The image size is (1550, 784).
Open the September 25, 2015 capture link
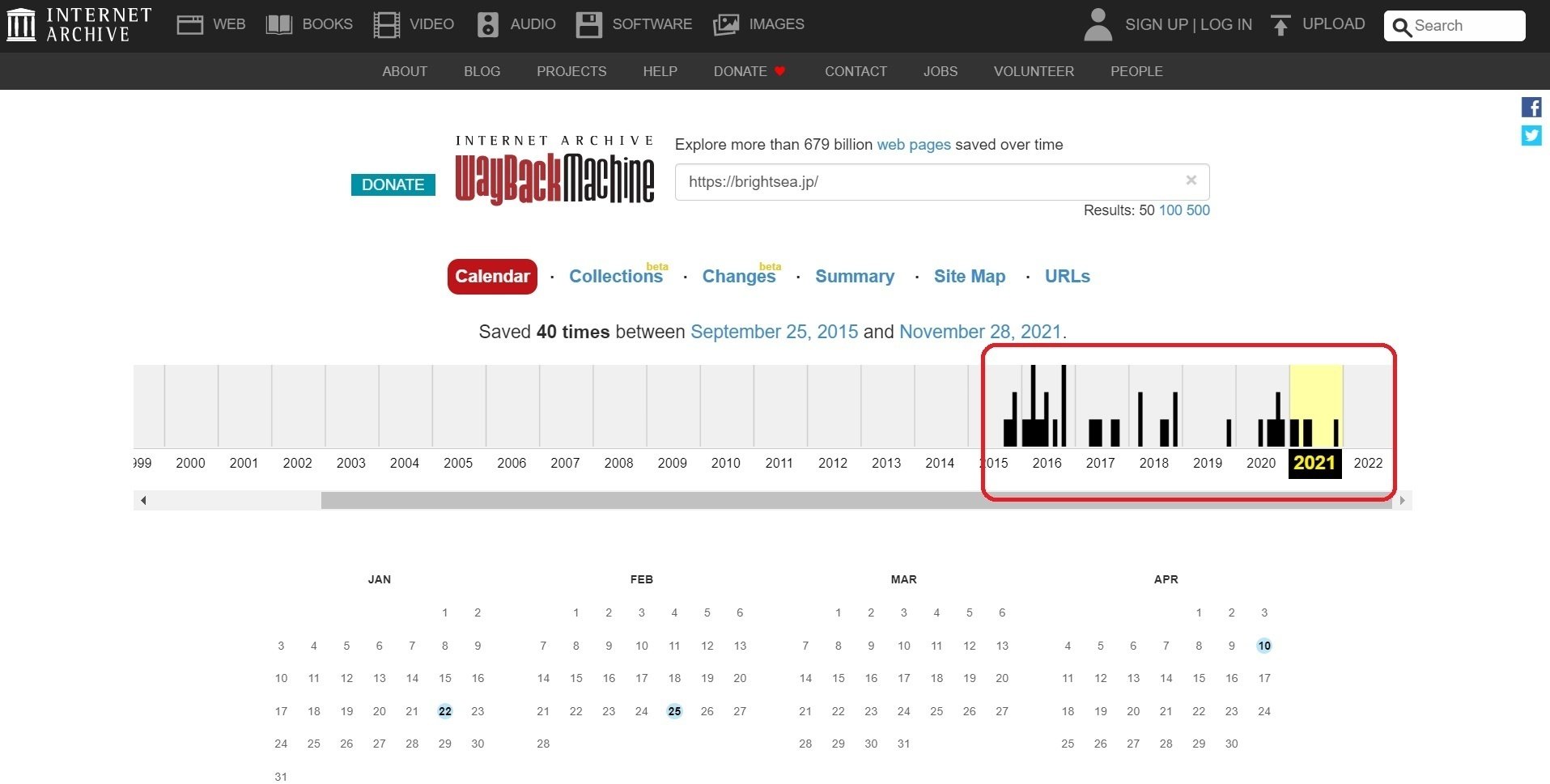[774, 332]
